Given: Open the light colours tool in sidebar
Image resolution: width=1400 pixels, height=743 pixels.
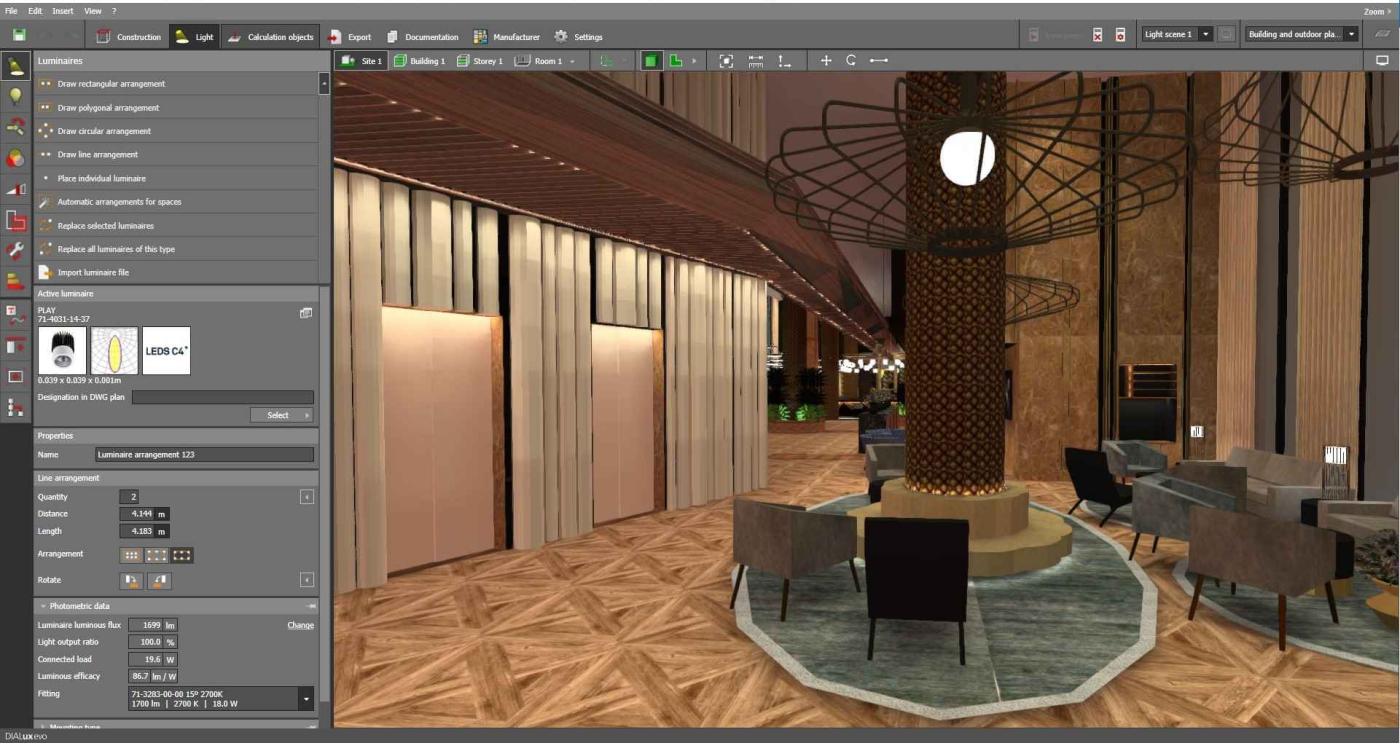Looking at the screenshot, I should [15, 159].
